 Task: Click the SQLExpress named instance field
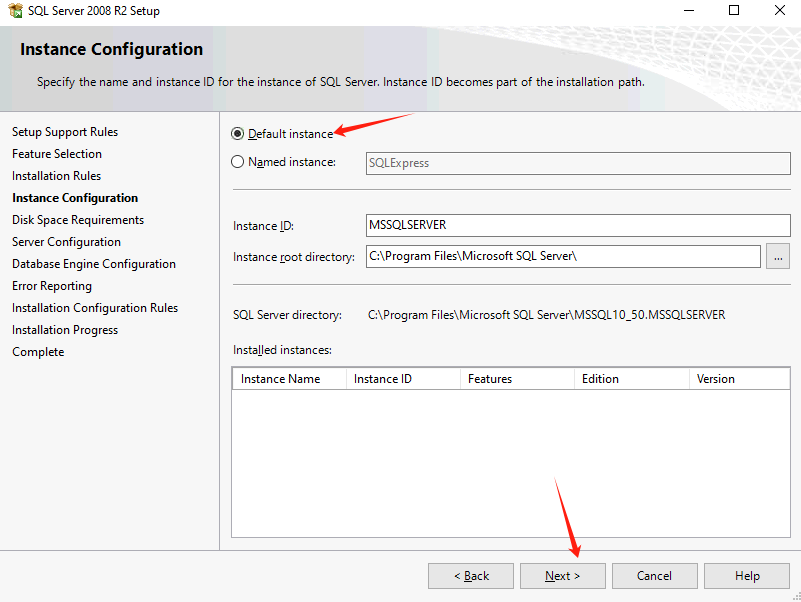578,163
